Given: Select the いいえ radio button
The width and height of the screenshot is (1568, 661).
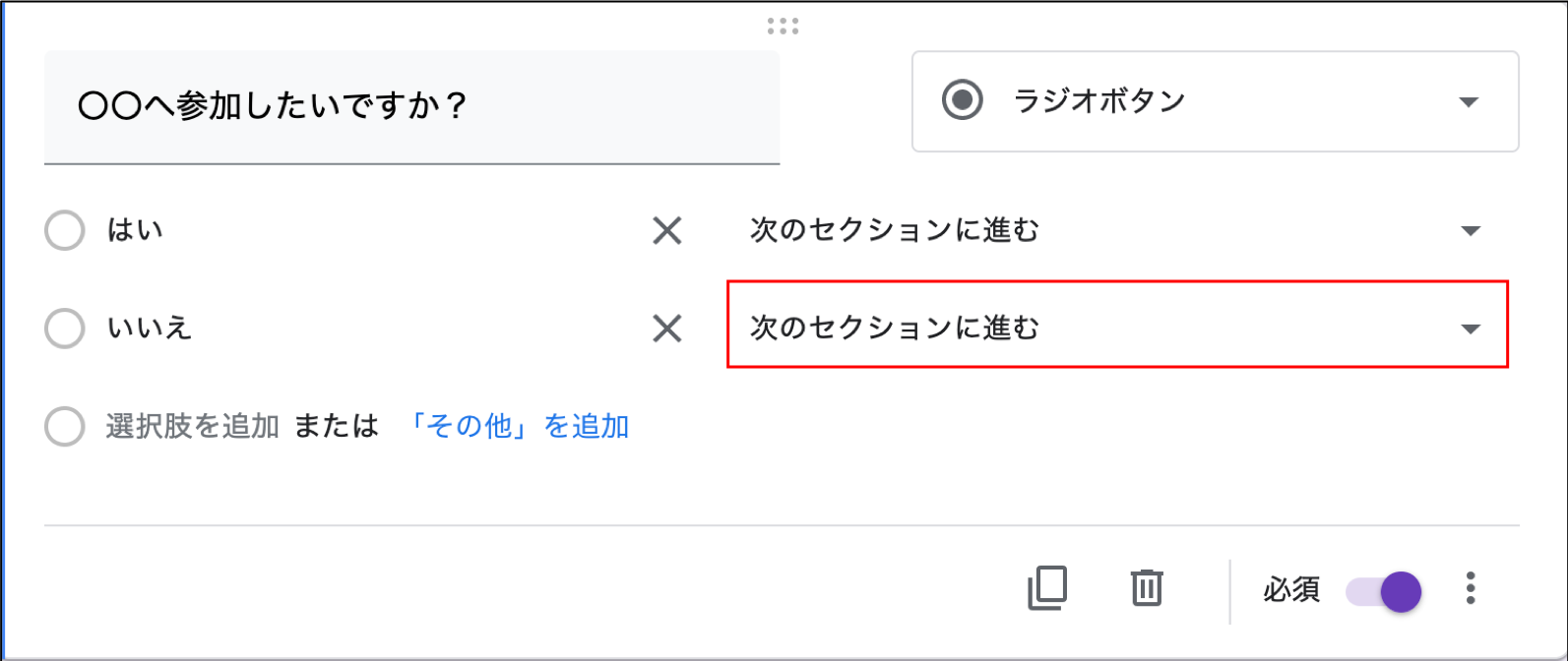Looking at the screenshot, I should (x=65, y=329).
